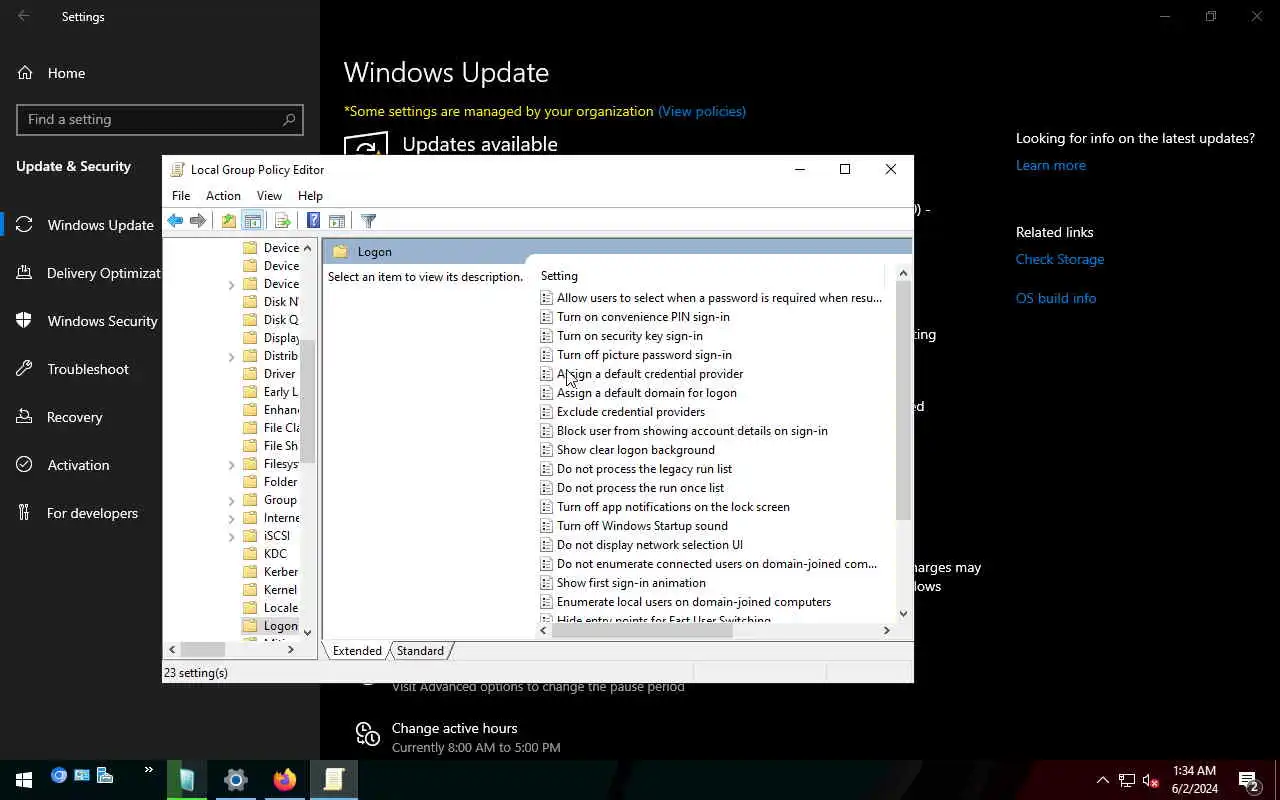The image size is (1280, 800).
Task: Click the settings list horizontal scroll-right arrow
Action: 886,630
